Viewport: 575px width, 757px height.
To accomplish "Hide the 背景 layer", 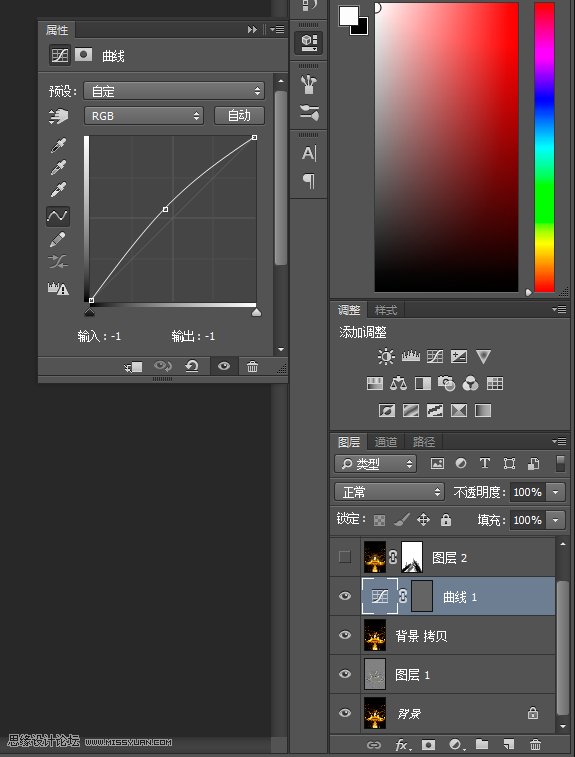I will point(345,713).
